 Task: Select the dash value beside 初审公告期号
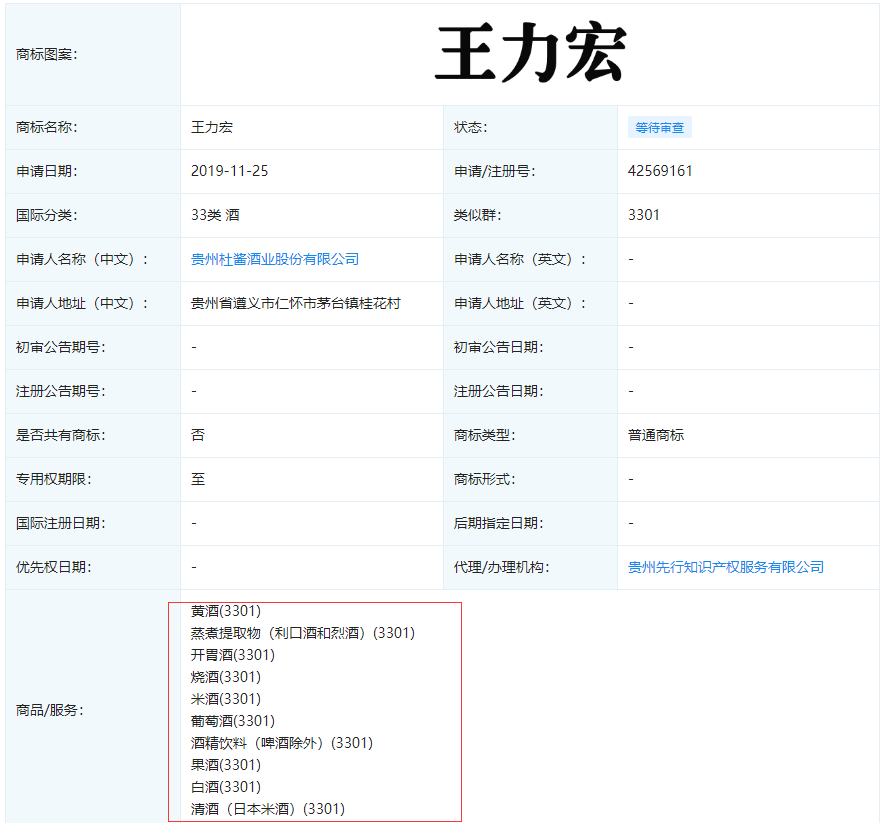coord(194,347)
